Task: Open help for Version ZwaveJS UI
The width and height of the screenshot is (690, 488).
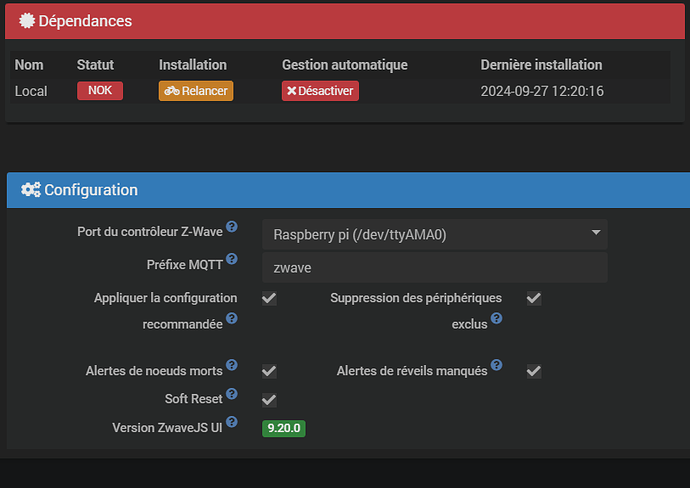Action: pyautogui.click(x=232, y=422)
